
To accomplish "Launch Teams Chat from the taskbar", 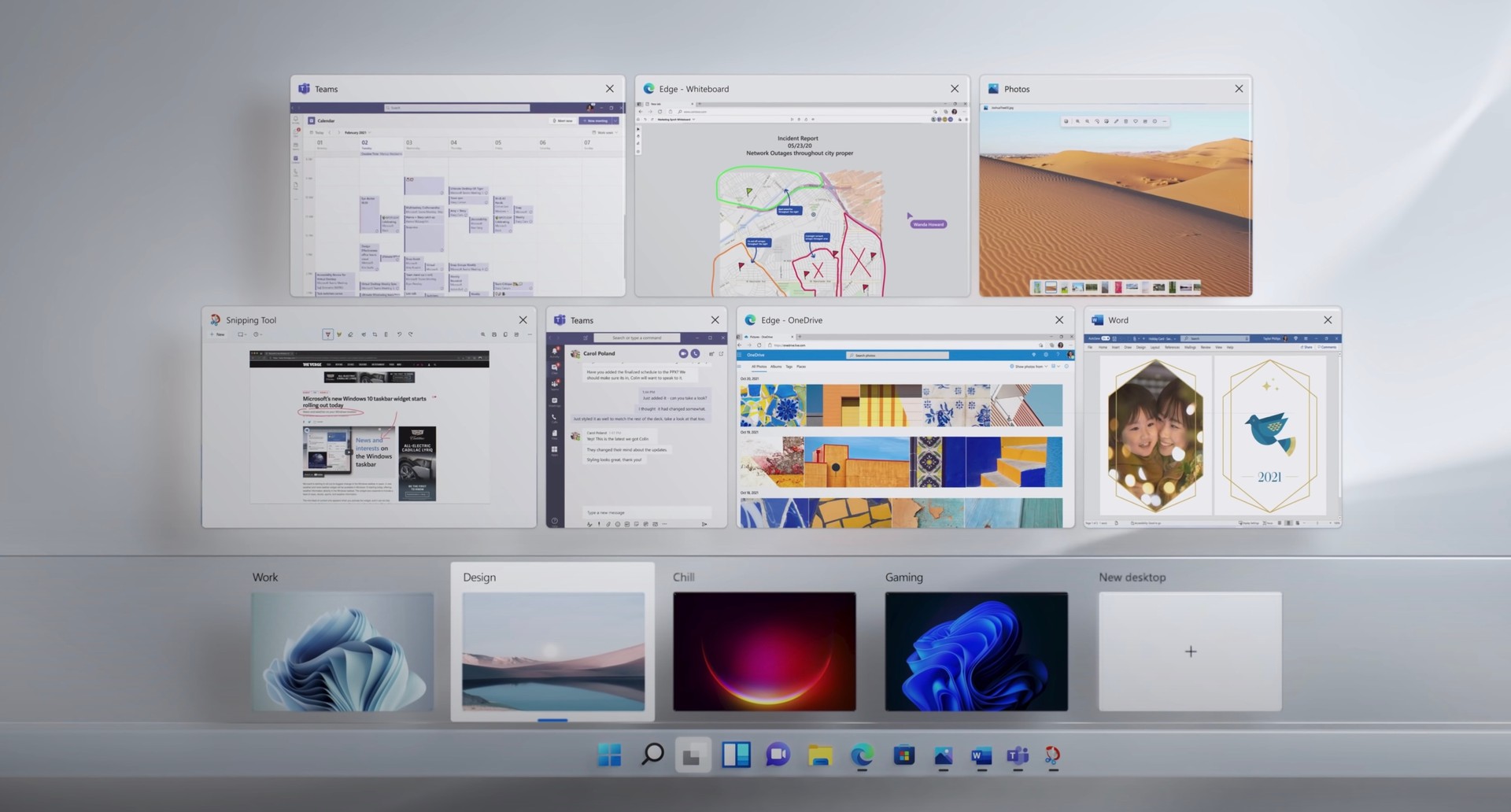I will (x=778, y=755).
